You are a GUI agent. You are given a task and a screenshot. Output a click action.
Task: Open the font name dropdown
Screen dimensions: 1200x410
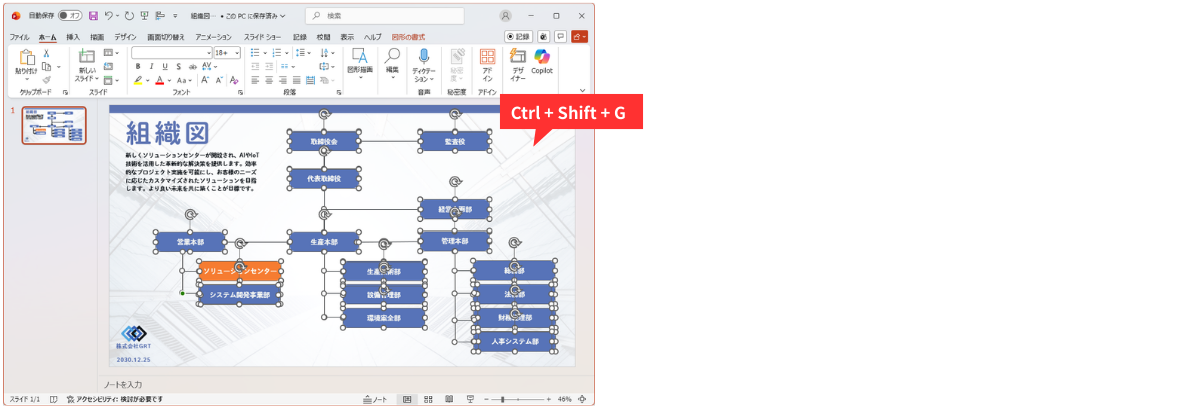[x=208, y=52]
